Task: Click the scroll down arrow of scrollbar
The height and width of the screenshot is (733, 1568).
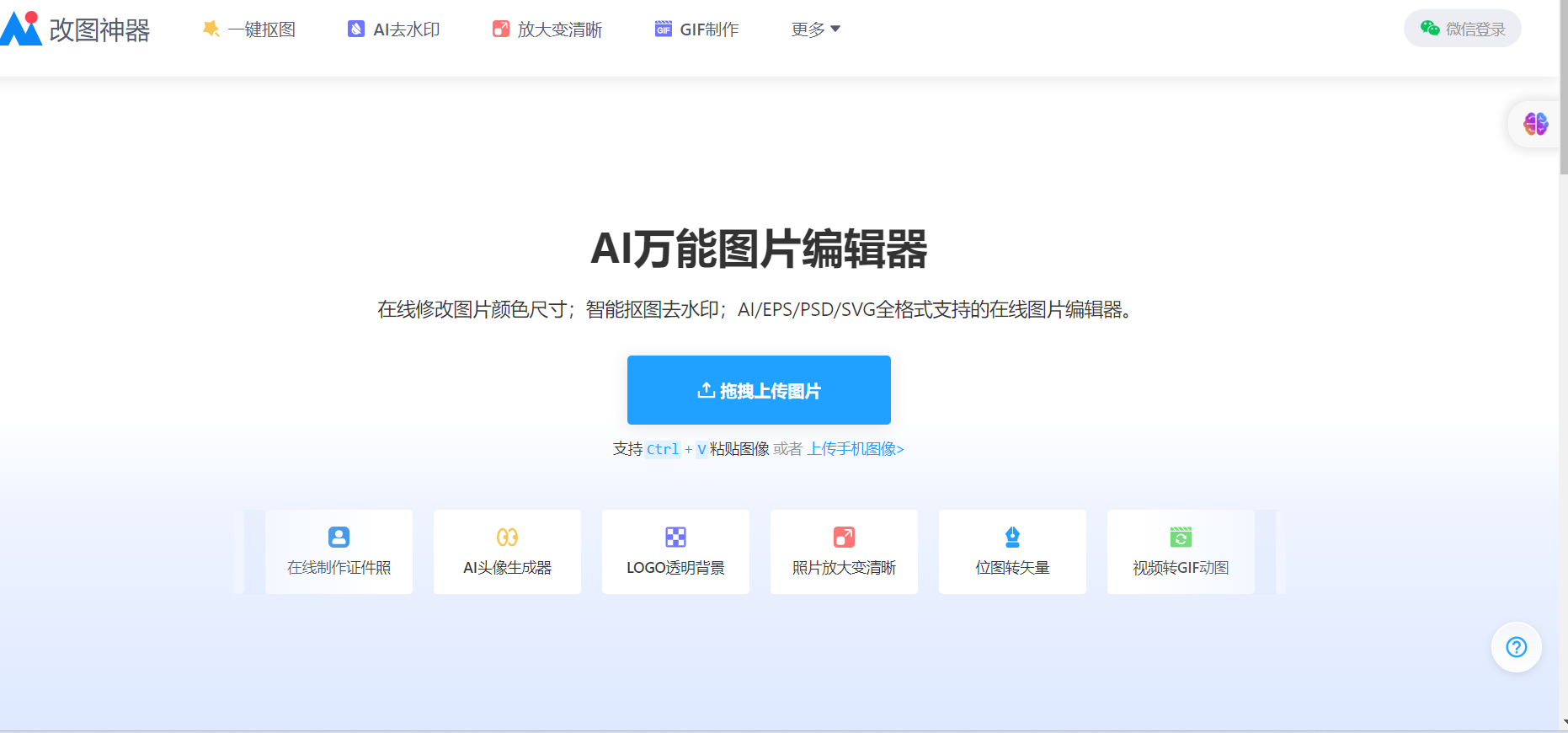Action: tap(1563, 723)
